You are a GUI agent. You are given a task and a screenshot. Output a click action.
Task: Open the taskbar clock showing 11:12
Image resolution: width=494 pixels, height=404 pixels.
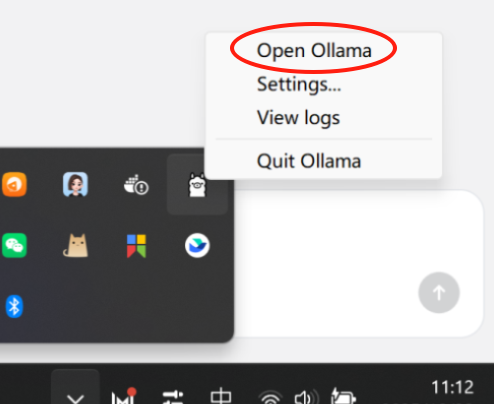pyautogui.click(x=452, y=388)
